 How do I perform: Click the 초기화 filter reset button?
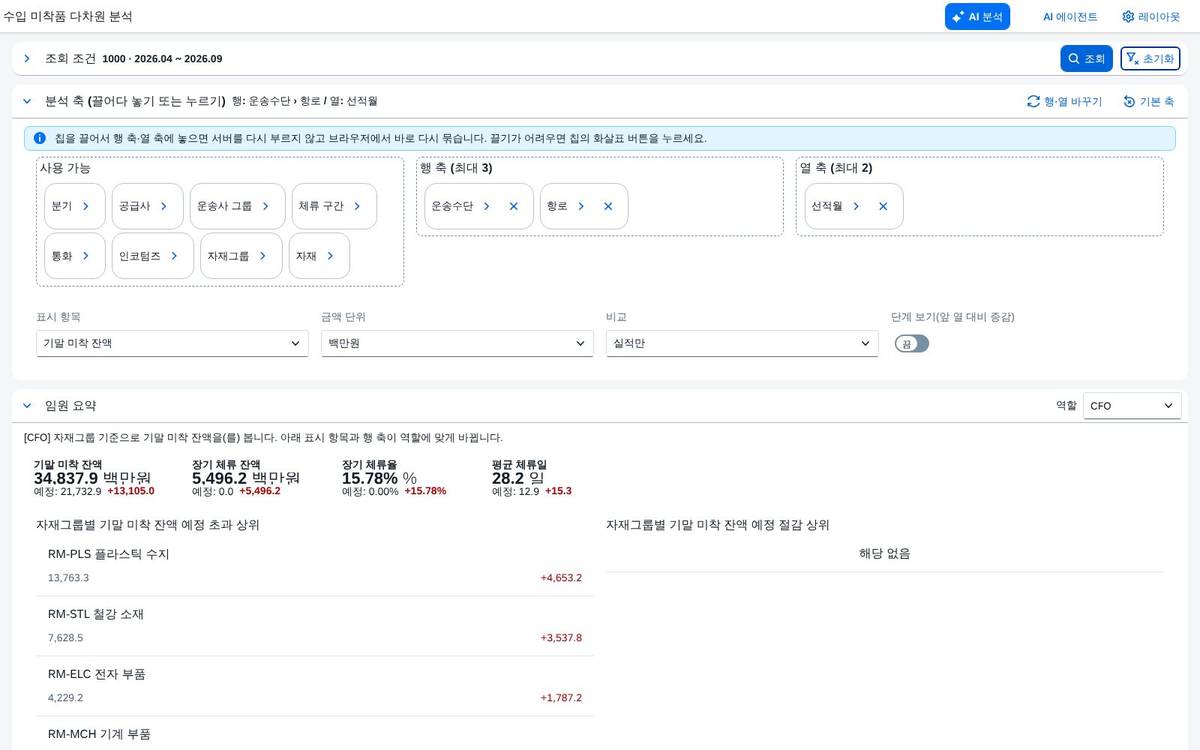pos(1150,59)
